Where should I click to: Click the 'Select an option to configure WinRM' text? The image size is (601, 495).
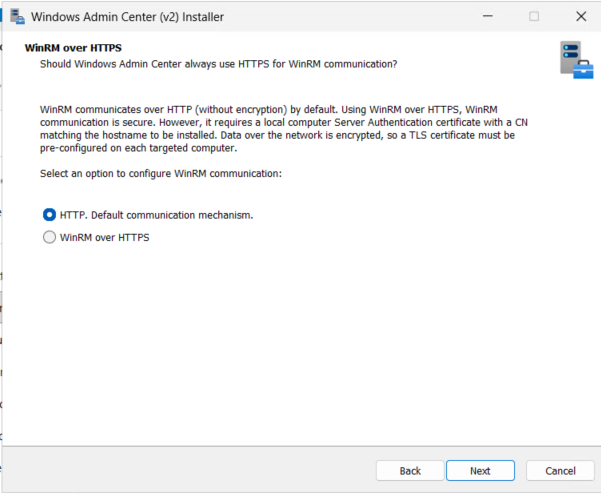point(161,174)
